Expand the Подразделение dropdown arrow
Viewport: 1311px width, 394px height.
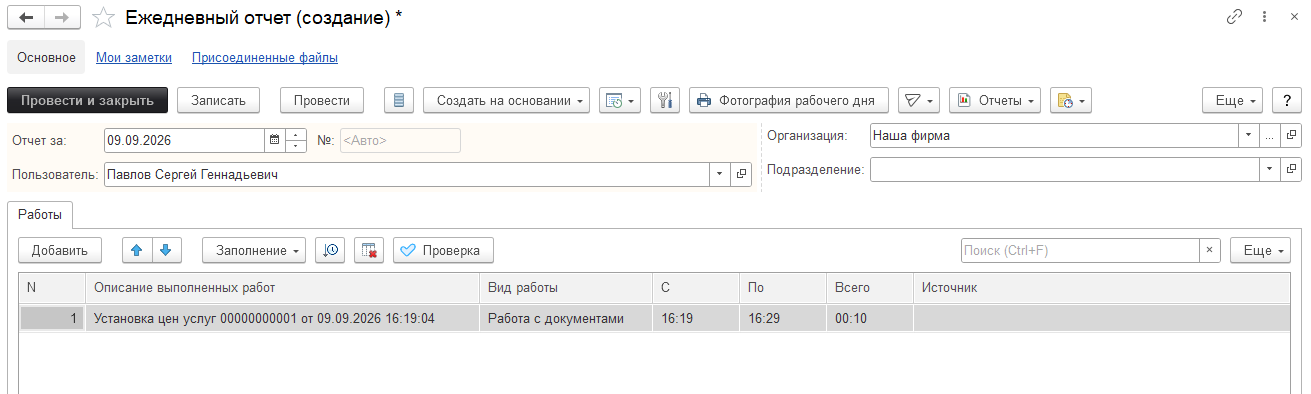(x=1270, y=170)
